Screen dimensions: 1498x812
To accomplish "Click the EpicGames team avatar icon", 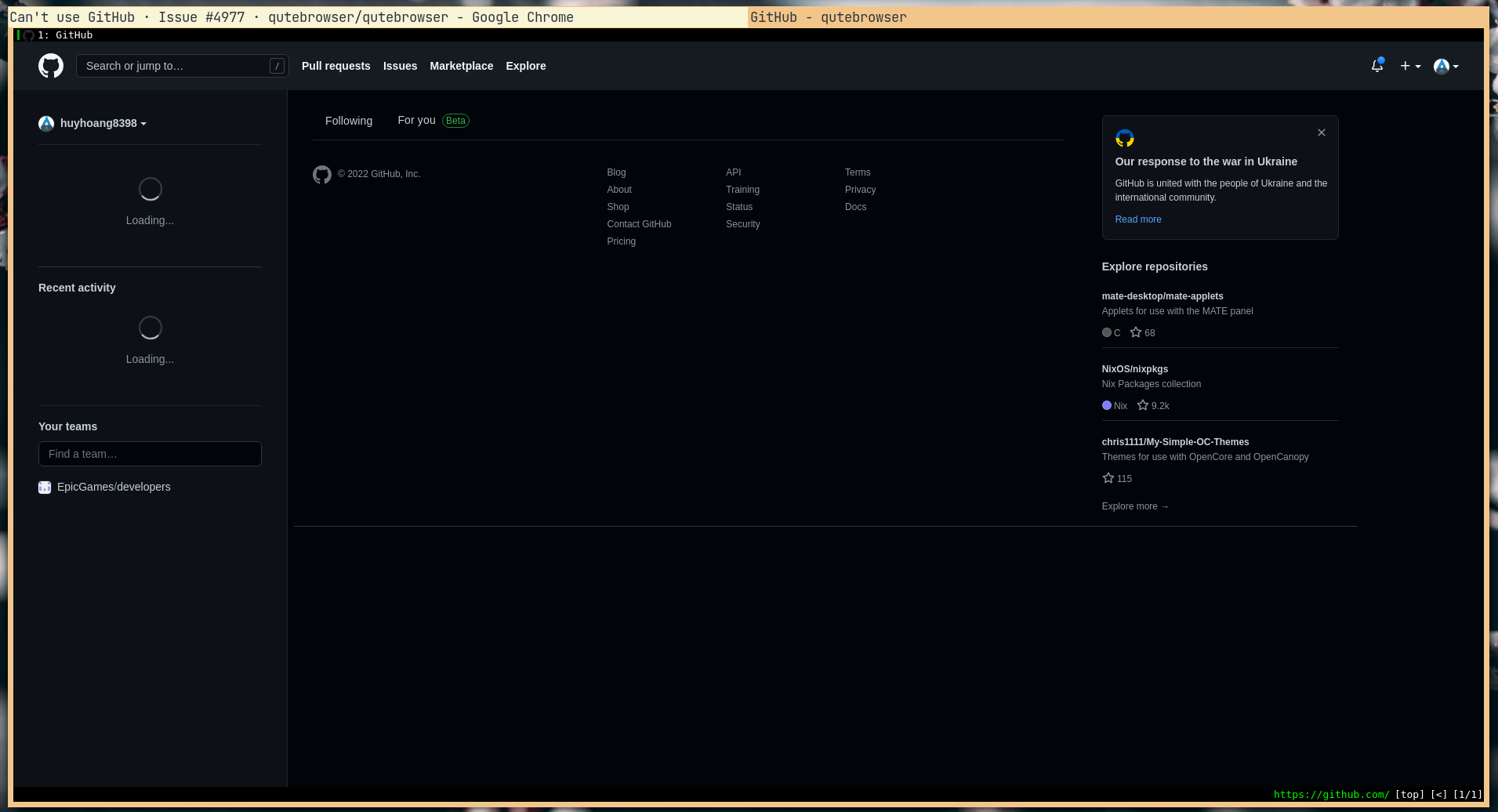I will (45, 488).
